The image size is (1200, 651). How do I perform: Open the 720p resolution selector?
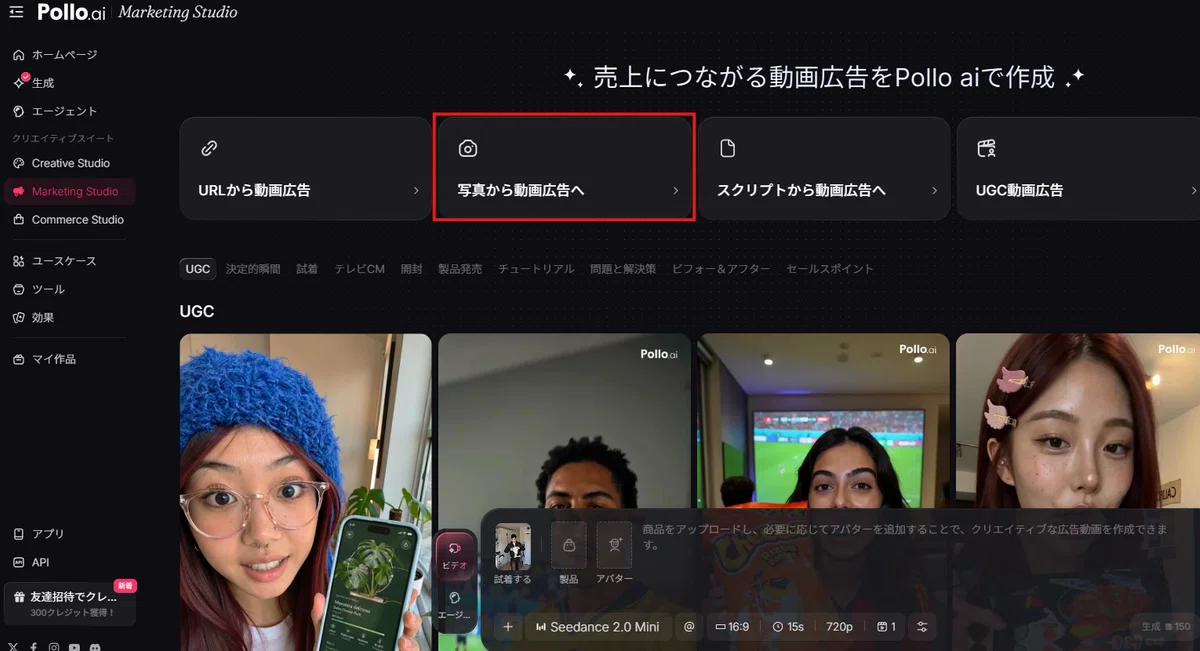point(839,627)
